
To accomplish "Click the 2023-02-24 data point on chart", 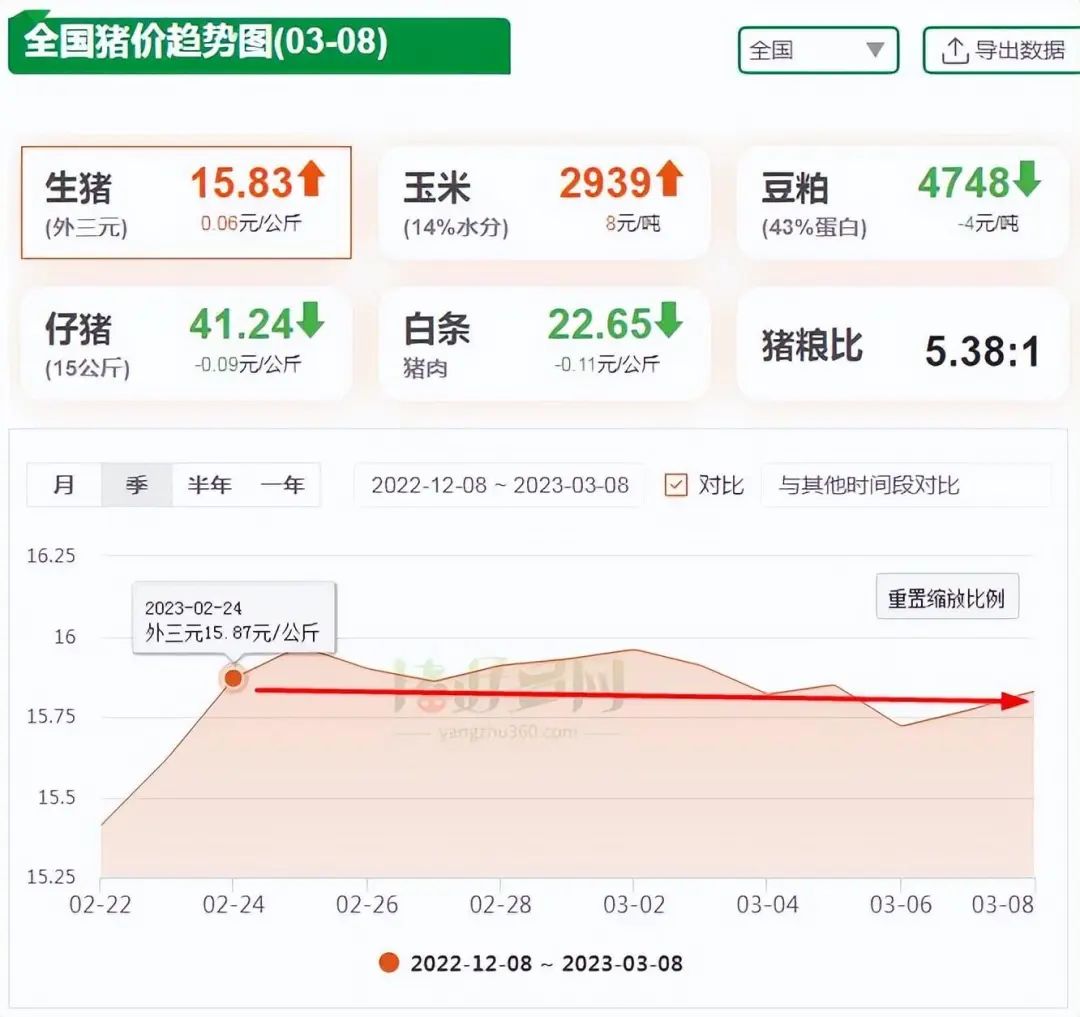I will tap(233, 678).
